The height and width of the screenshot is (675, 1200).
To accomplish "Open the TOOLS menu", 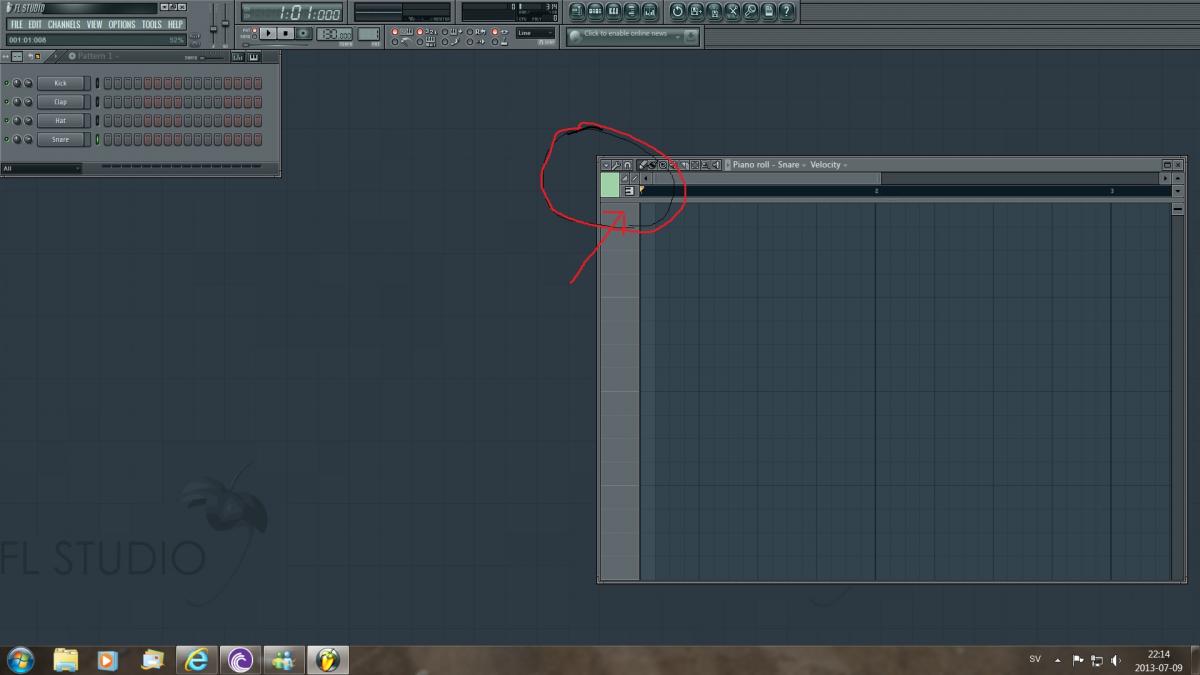I will click(x=151, y=24).
